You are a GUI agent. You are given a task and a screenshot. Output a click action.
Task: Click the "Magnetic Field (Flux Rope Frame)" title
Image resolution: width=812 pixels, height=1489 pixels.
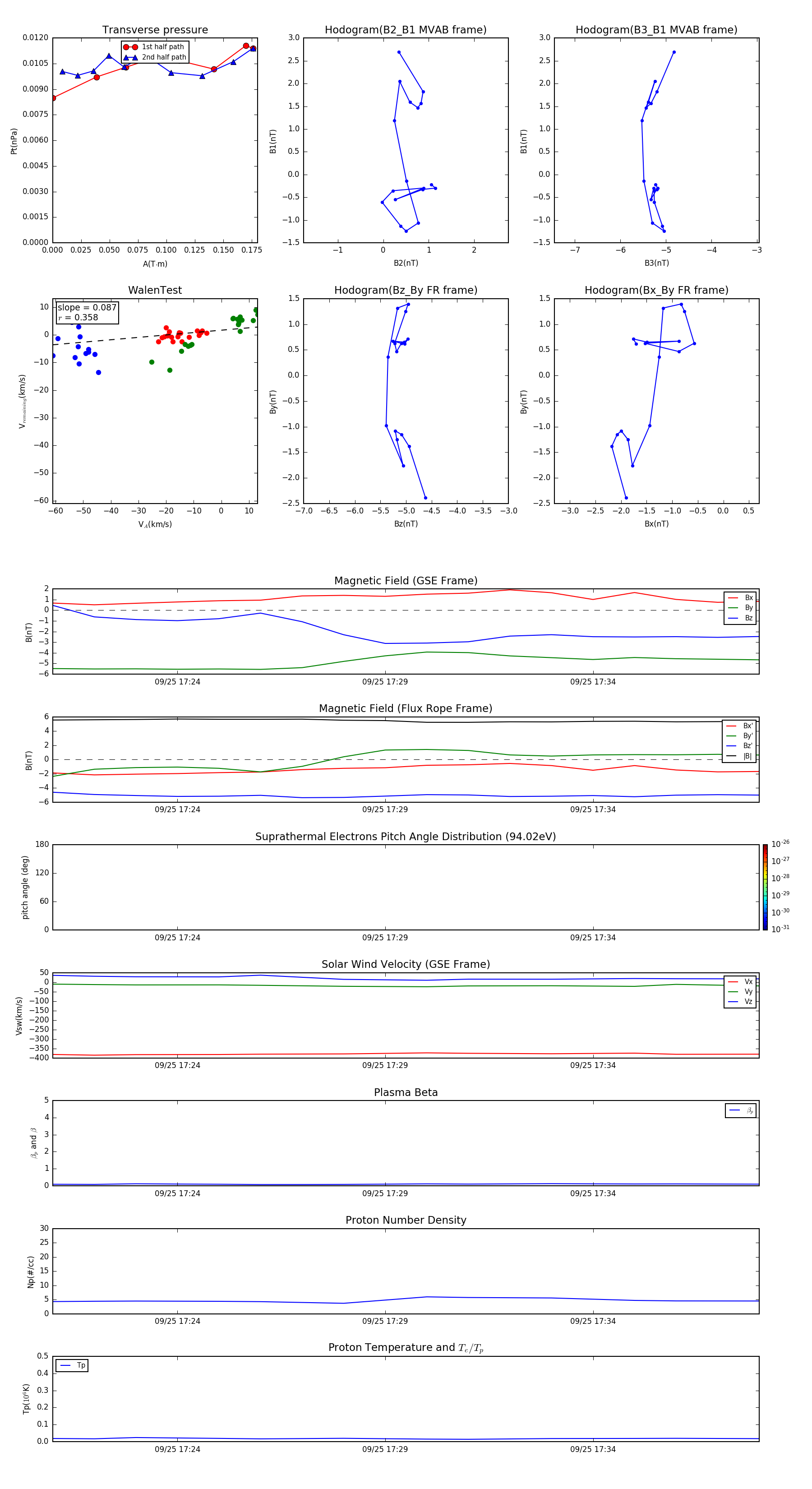click(406, 709)
